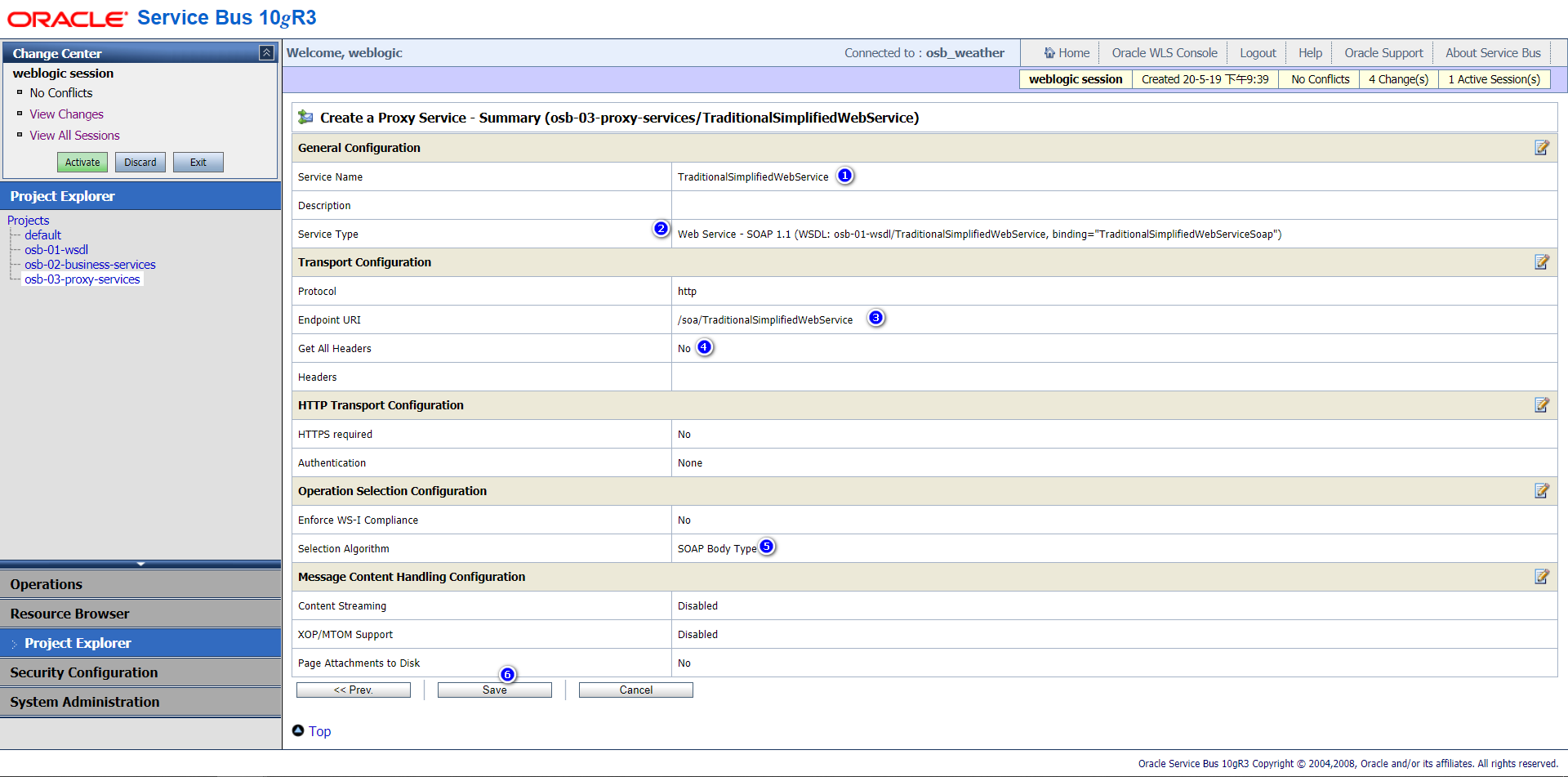The width and height of the screenshot is (1568, 777).
Task: Edit the HTTP Transport Configuration section
Action: (x=1541, y=405)
